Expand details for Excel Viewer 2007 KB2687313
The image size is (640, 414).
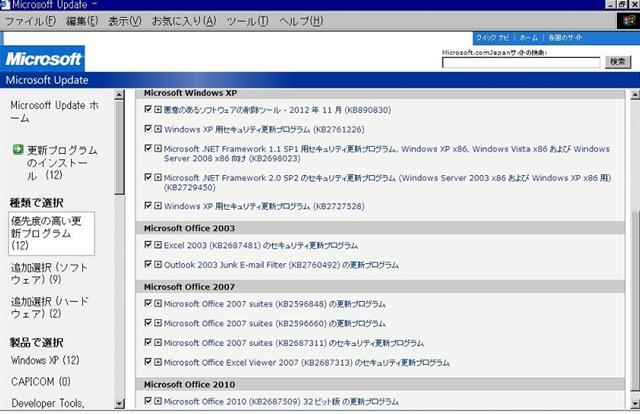pyautogui.click(x=158, y=362)
